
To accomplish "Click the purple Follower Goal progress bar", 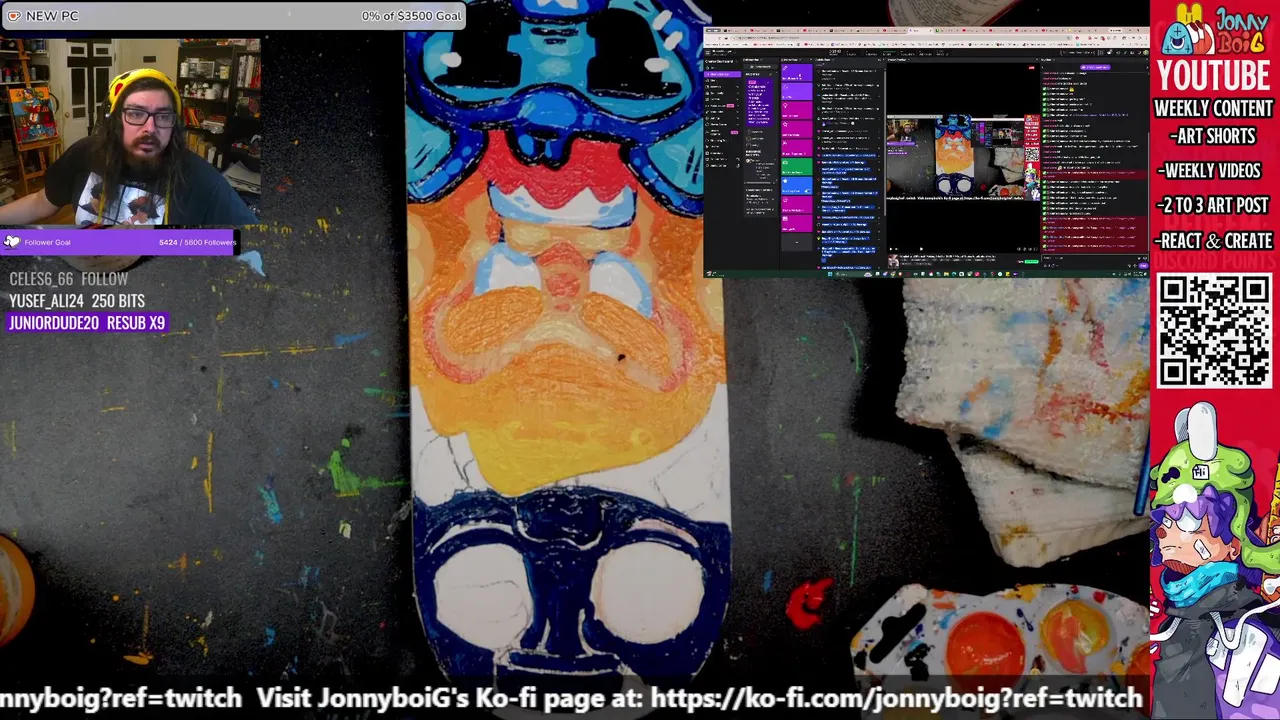I will [x=120, y=242].
